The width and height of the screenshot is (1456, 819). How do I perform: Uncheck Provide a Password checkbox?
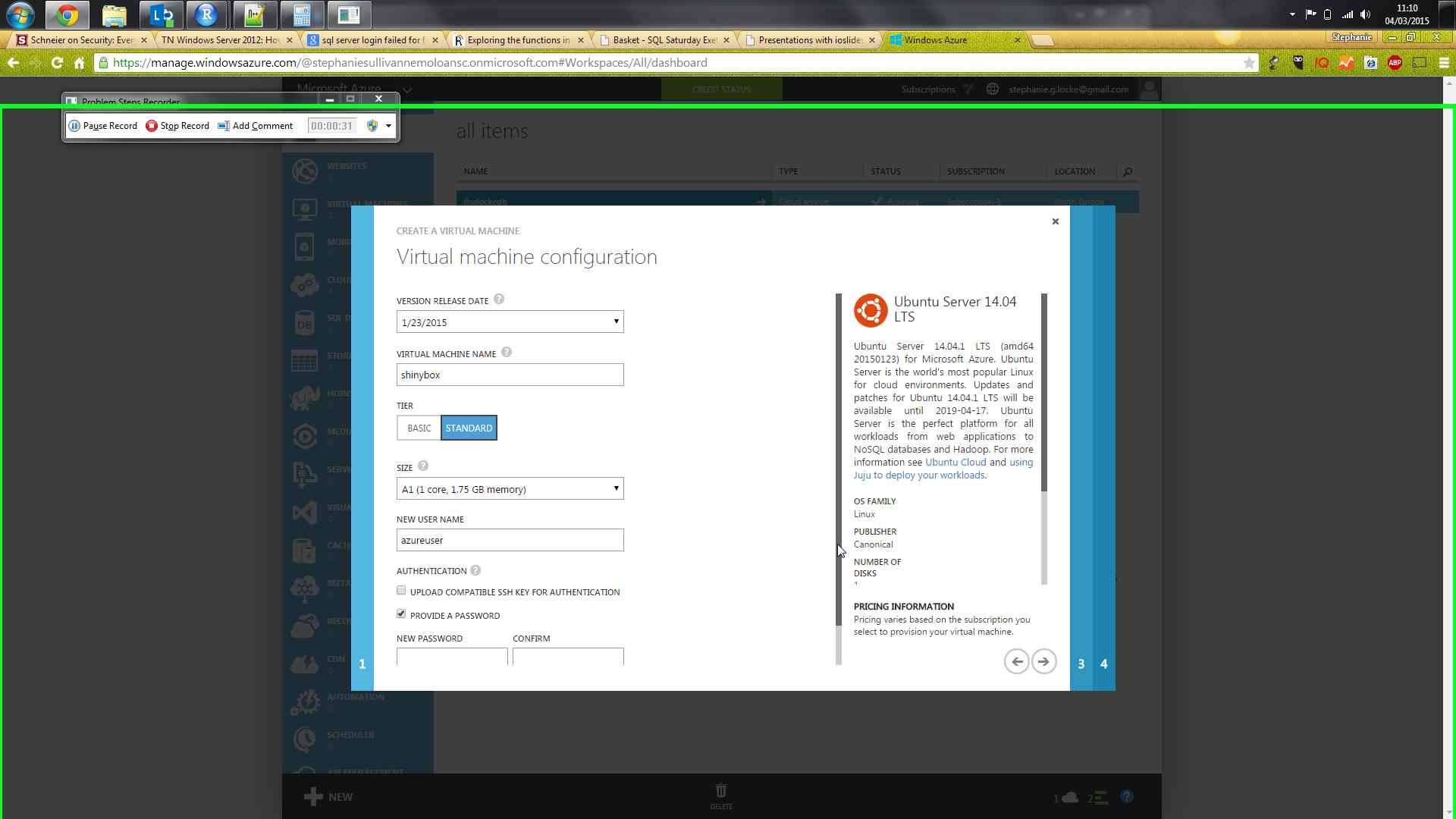pyautogui.click(x=401, y=614)
